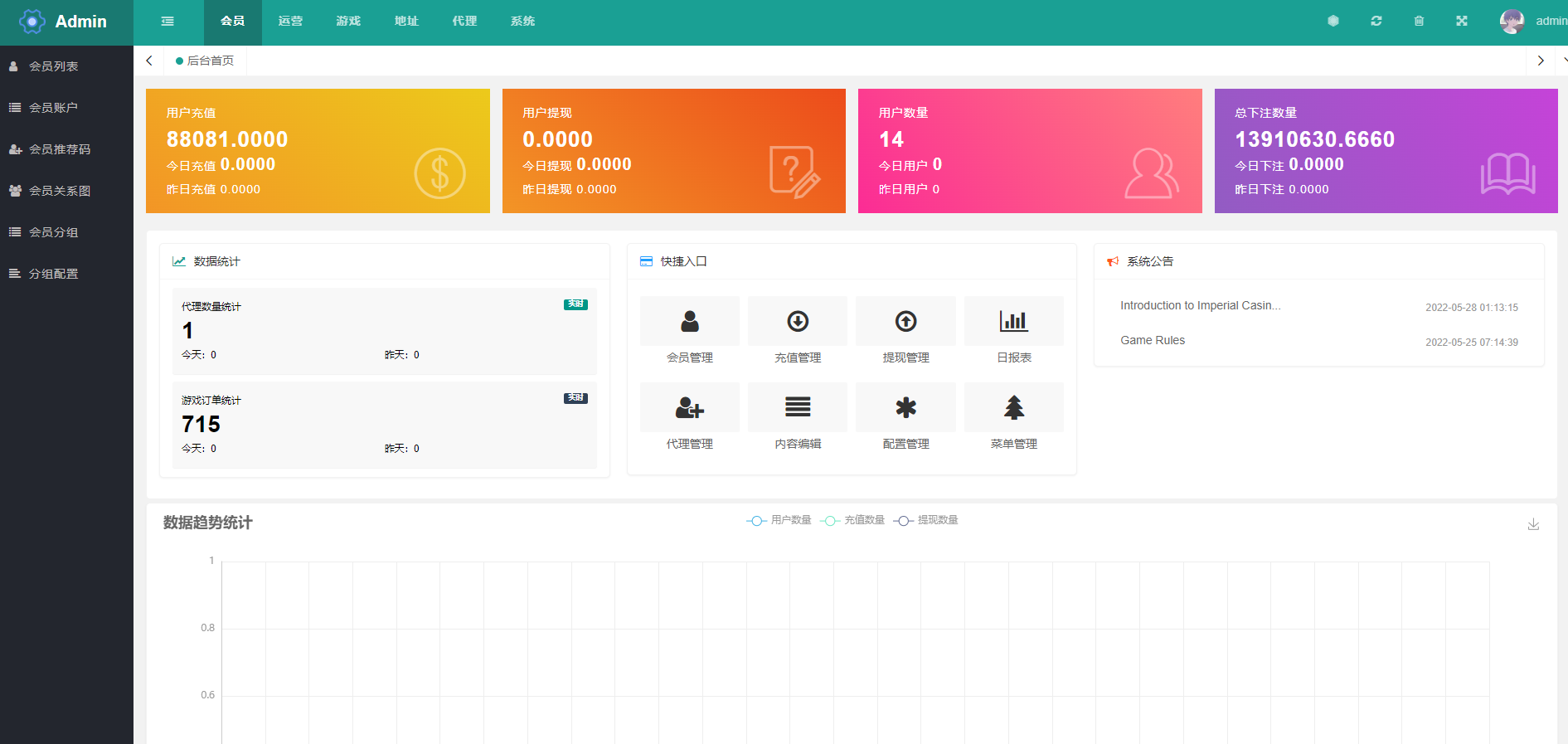Click the admin avatar picture

(x=1512, y=22)
